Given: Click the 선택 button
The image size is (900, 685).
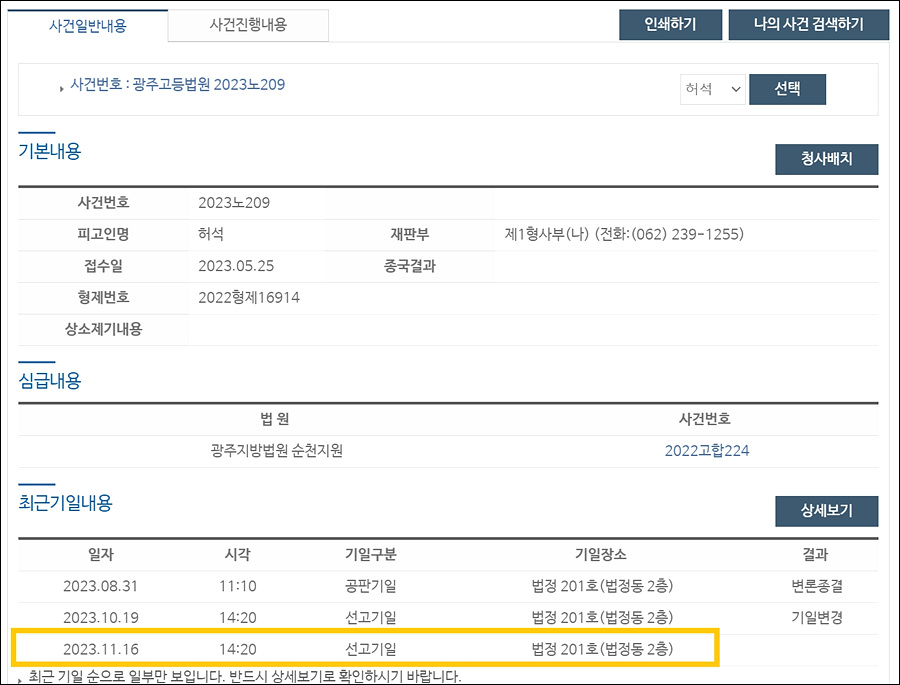Looking at the screenshot, I should coord(787,89).
